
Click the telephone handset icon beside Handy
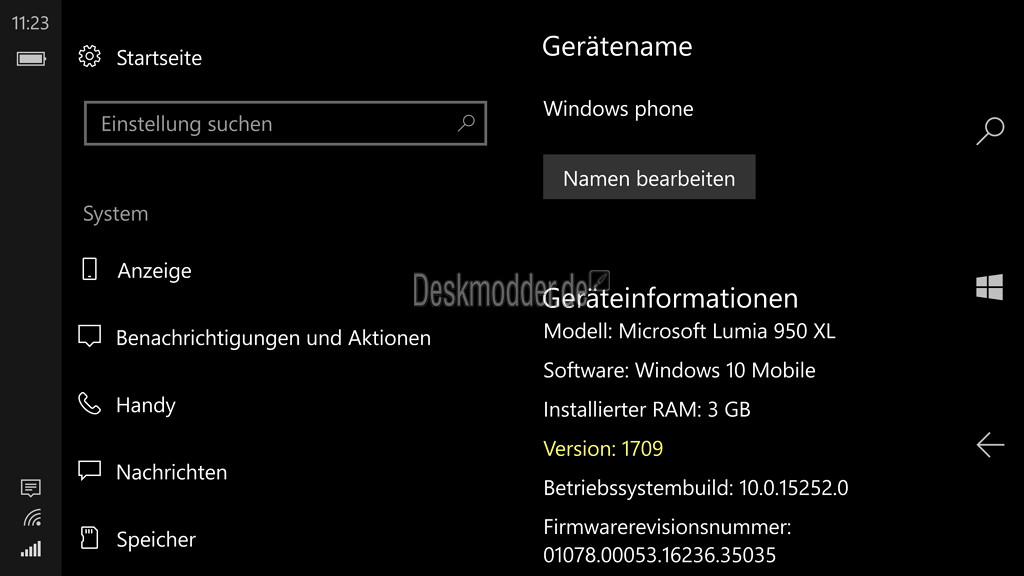tap(89, 404)
